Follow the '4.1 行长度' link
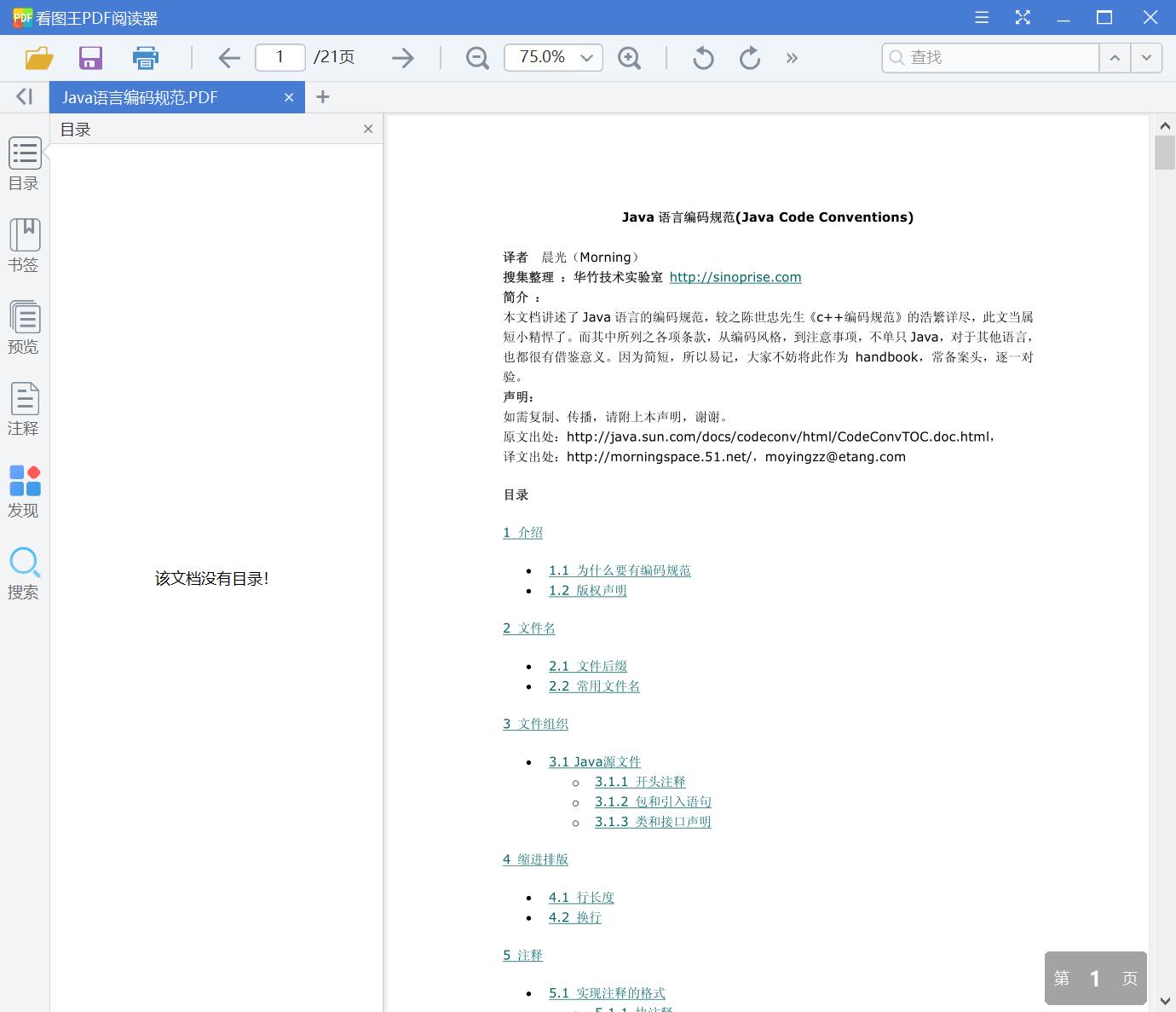The width and height of the screenshot is (1176, 1012). point(581,897)
